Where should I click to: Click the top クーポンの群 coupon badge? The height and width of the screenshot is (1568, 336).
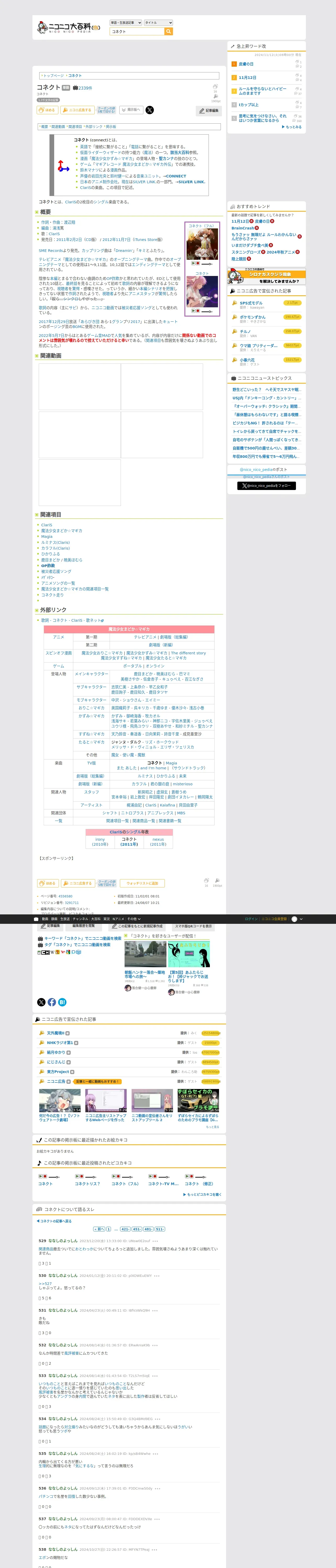coord(106,110)
